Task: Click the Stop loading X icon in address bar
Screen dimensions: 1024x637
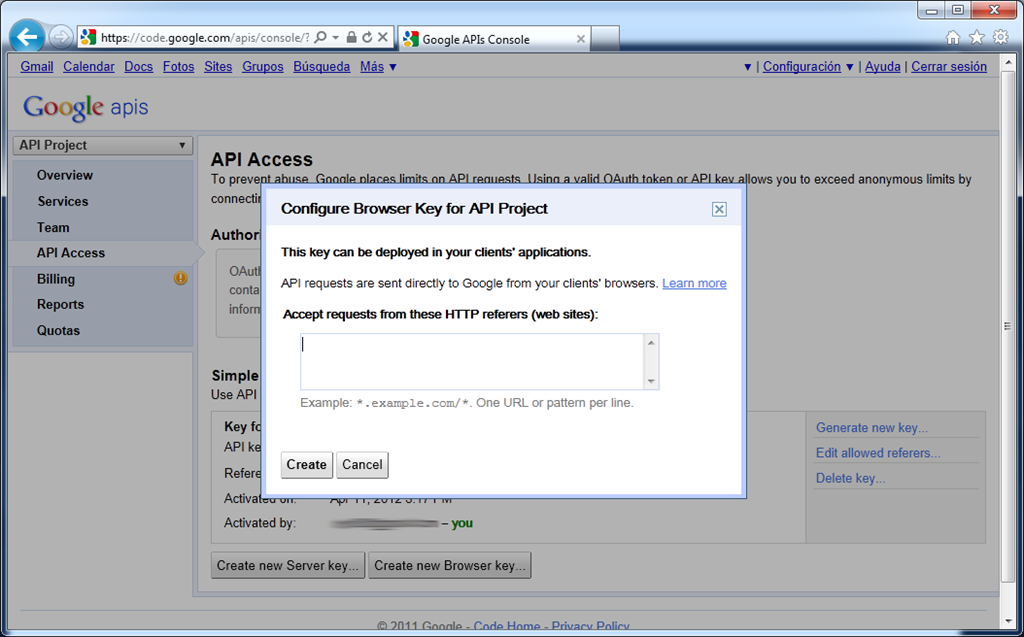Action: [383, 37]
